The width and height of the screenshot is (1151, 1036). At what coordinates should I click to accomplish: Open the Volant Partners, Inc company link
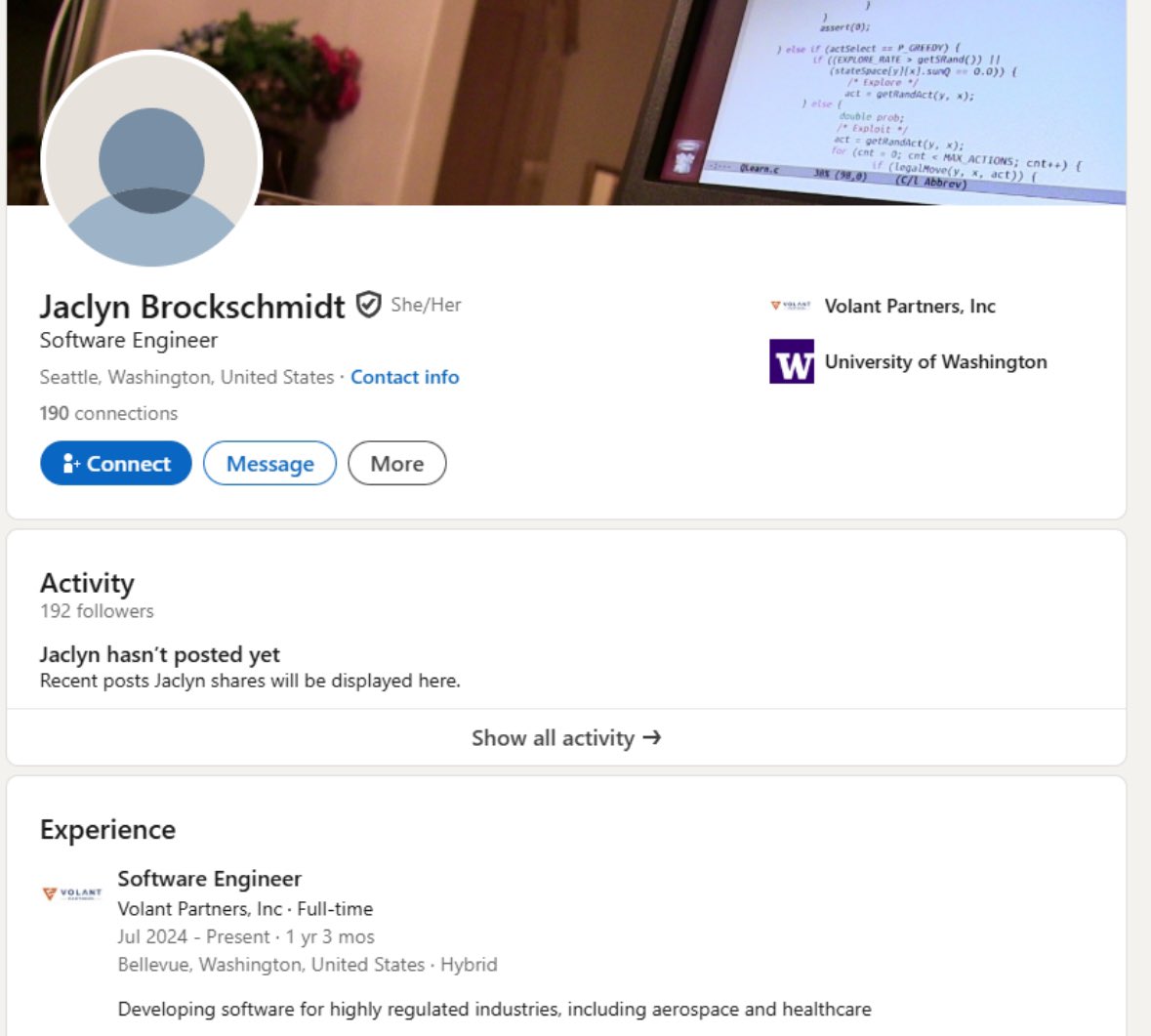coord(910,307)
